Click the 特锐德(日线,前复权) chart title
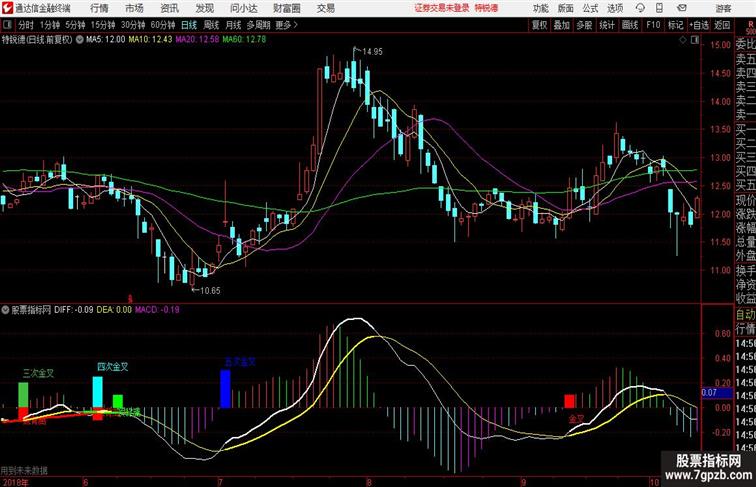The height and width of the screenshot is (487, 756). click(37, 40)
